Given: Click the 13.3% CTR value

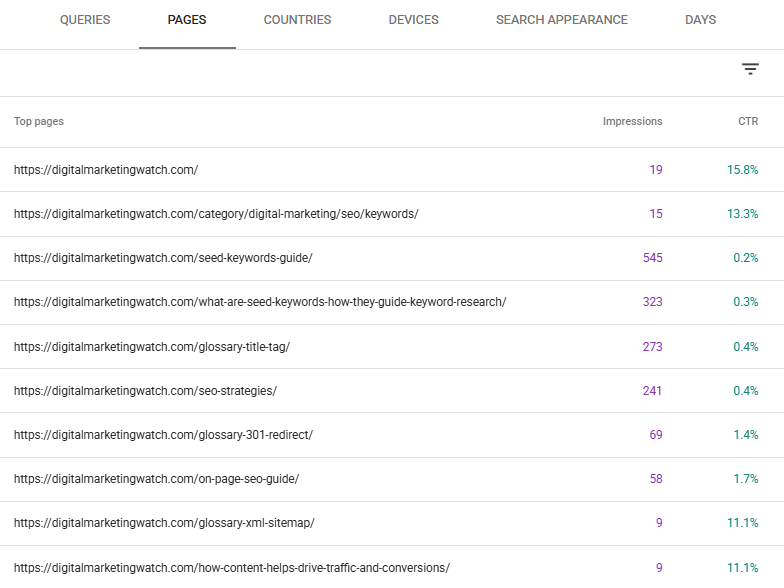Looking at the screenshot, I should pos(742,214).
